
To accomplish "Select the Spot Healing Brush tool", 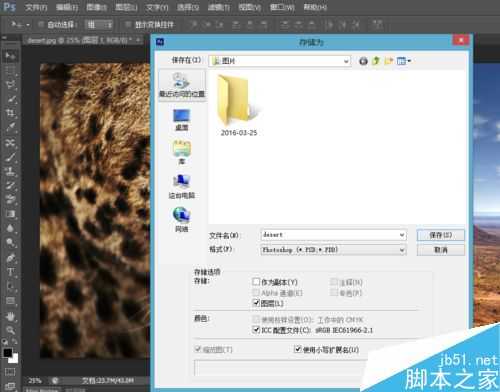I will coord(10,143).
